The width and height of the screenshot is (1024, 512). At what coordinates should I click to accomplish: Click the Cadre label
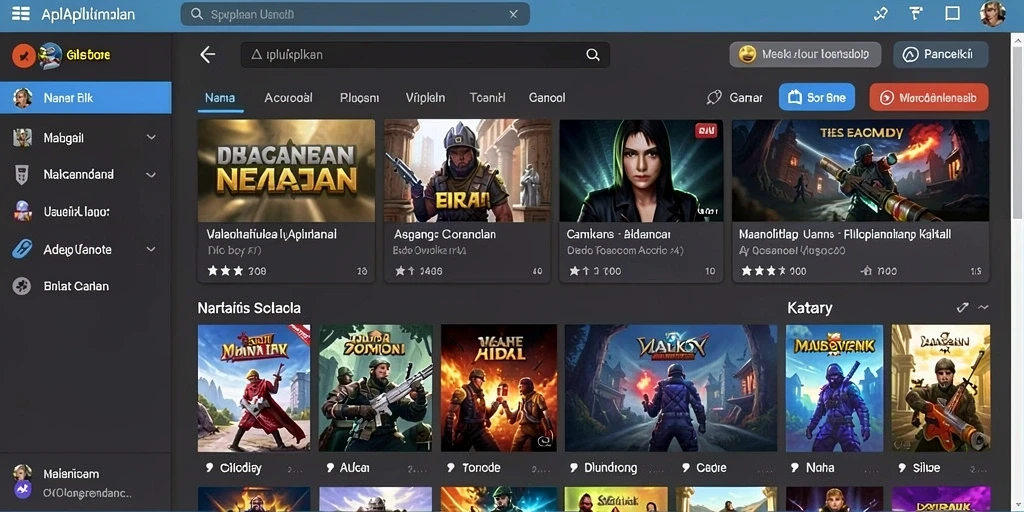711,468
